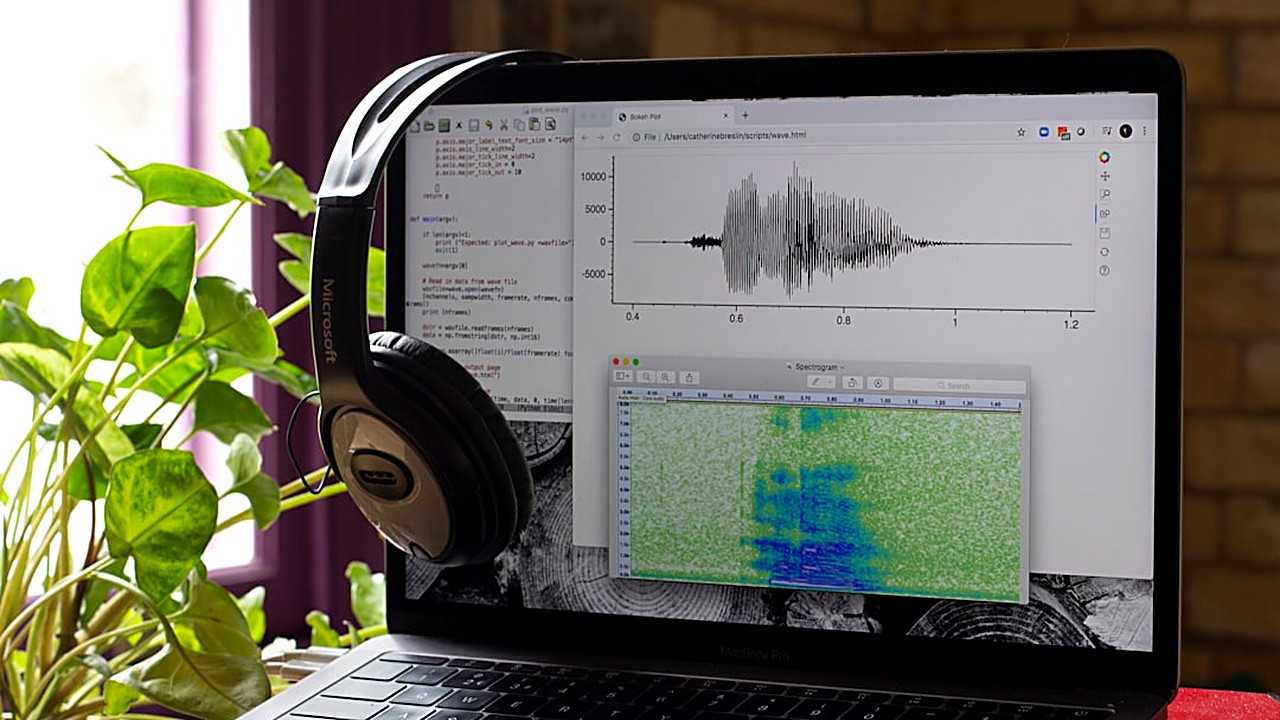Click the Chrome profile avatar
The width and height of the screenshot is (1280, 720).
[x=1126, y=131]
